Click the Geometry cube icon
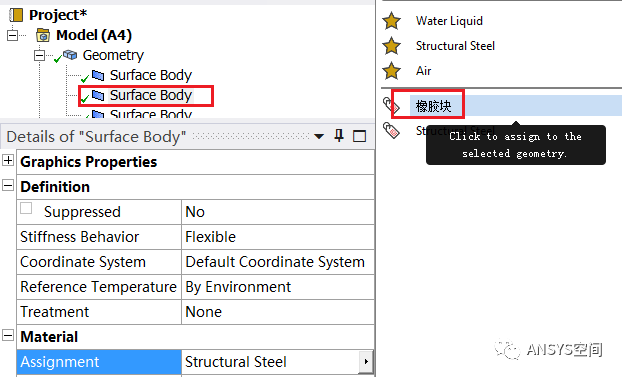Viewport: 622px width, 377px height. tap(70, 55)
